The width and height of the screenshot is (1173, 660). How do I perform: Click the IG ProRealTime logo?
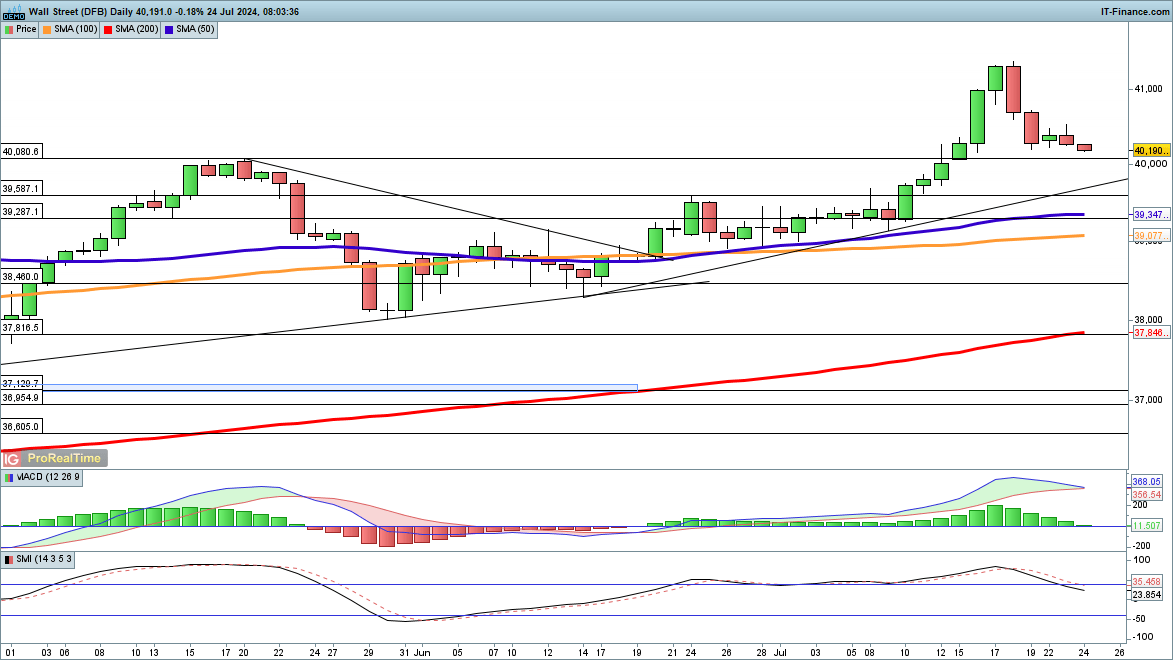point(54,458)
